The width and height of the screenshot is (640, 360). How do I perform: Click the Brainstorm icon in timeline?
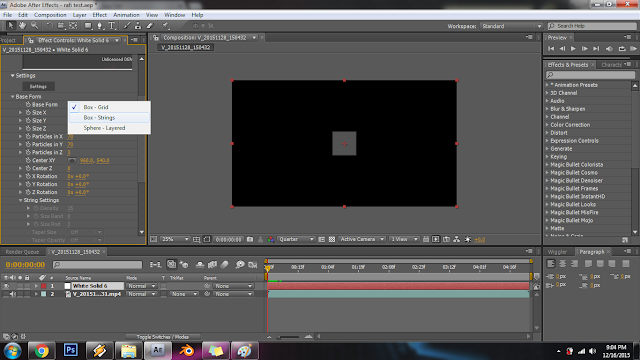coord(240,264)
